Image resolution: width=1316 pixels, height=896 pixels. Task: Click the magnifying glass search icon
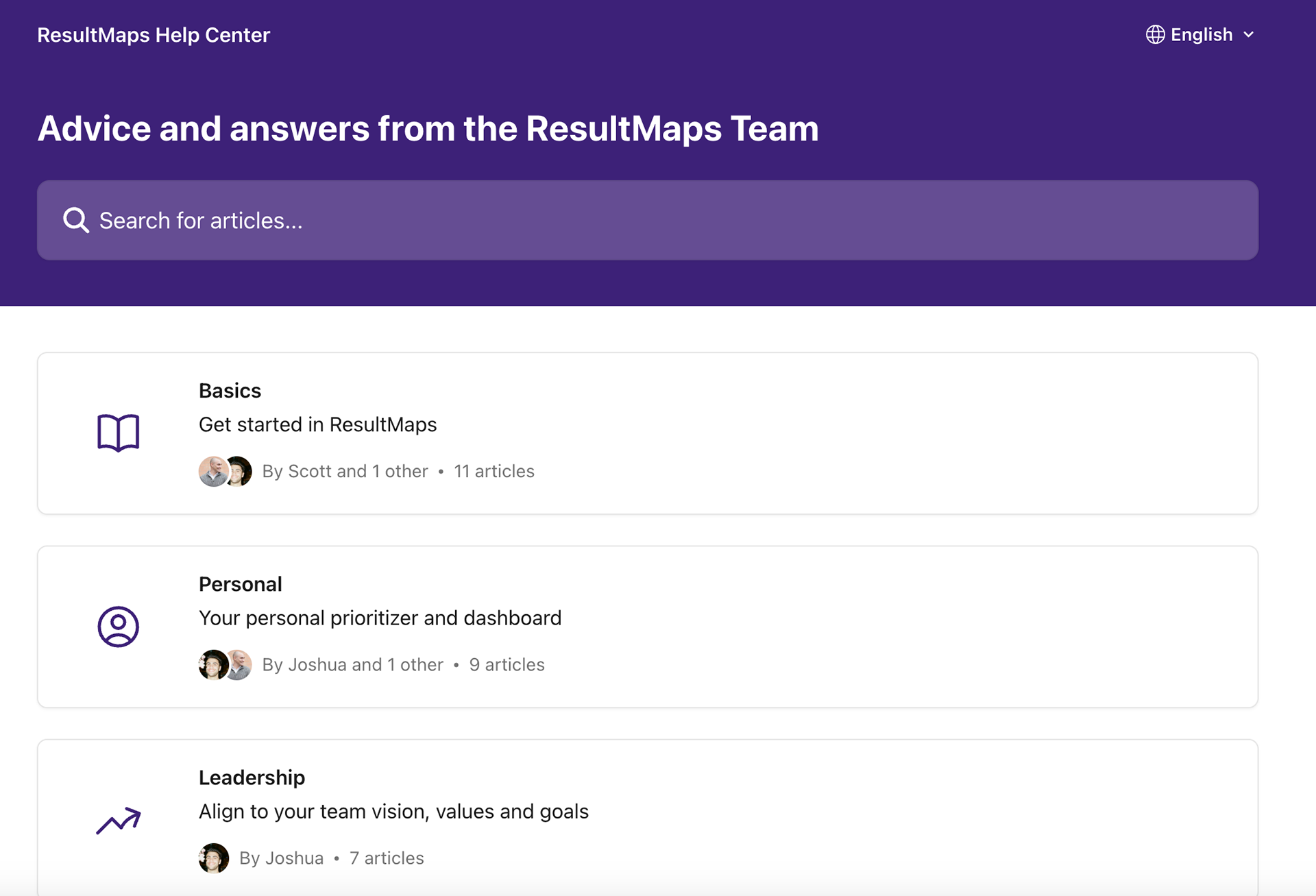point(76,220)
